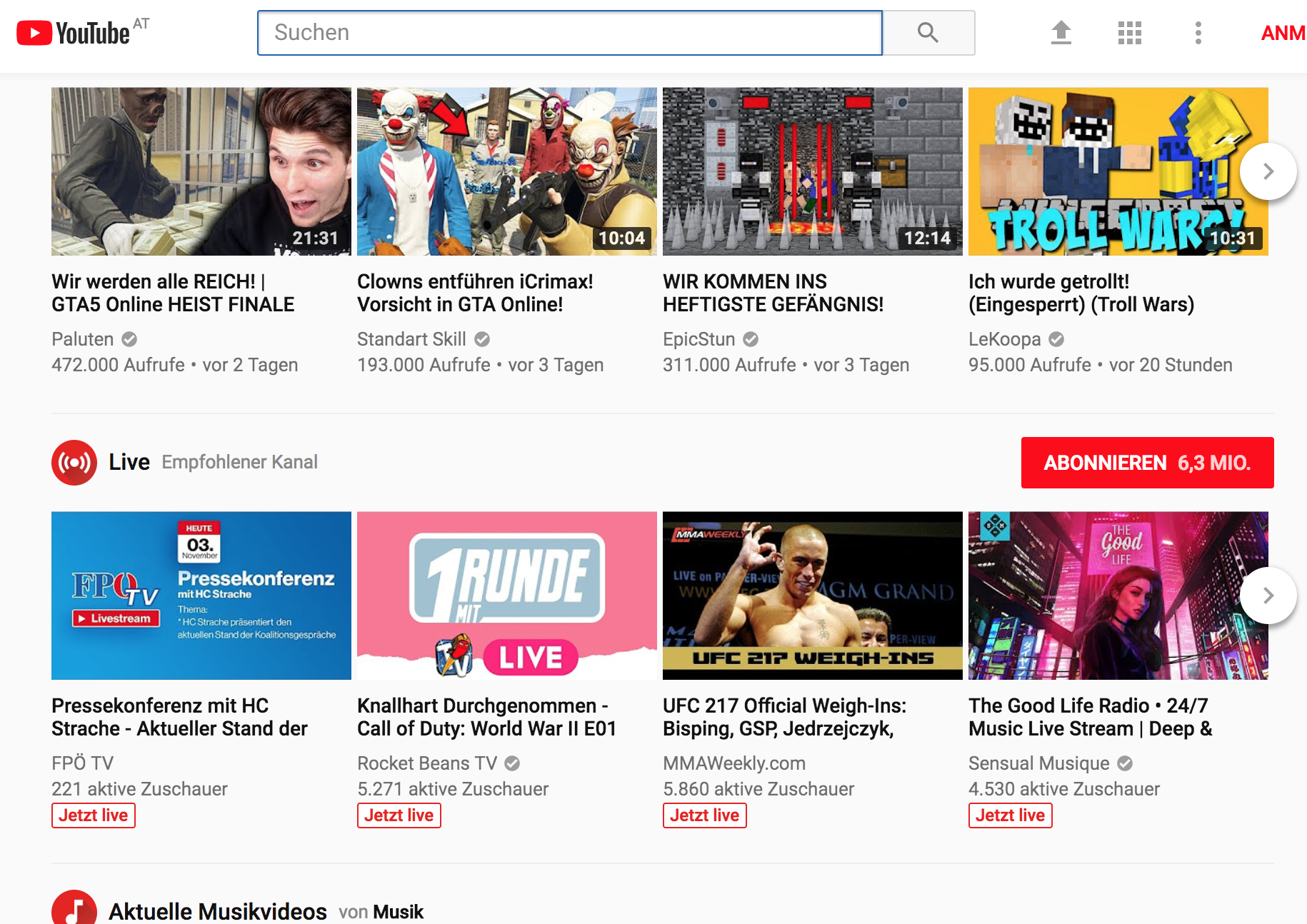Open 'Clowns entführen iCrimax!' title

tap(475, 293)
